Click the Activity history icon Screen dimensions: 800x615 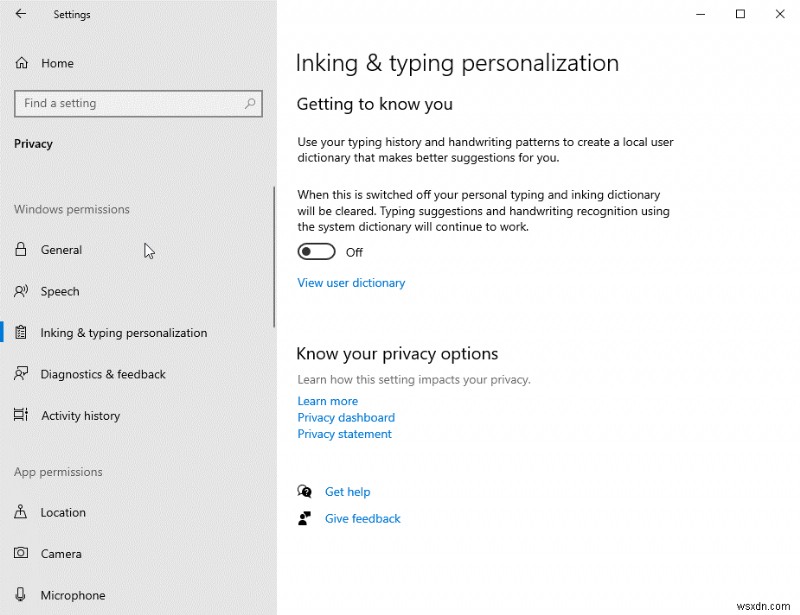point(22,415)
